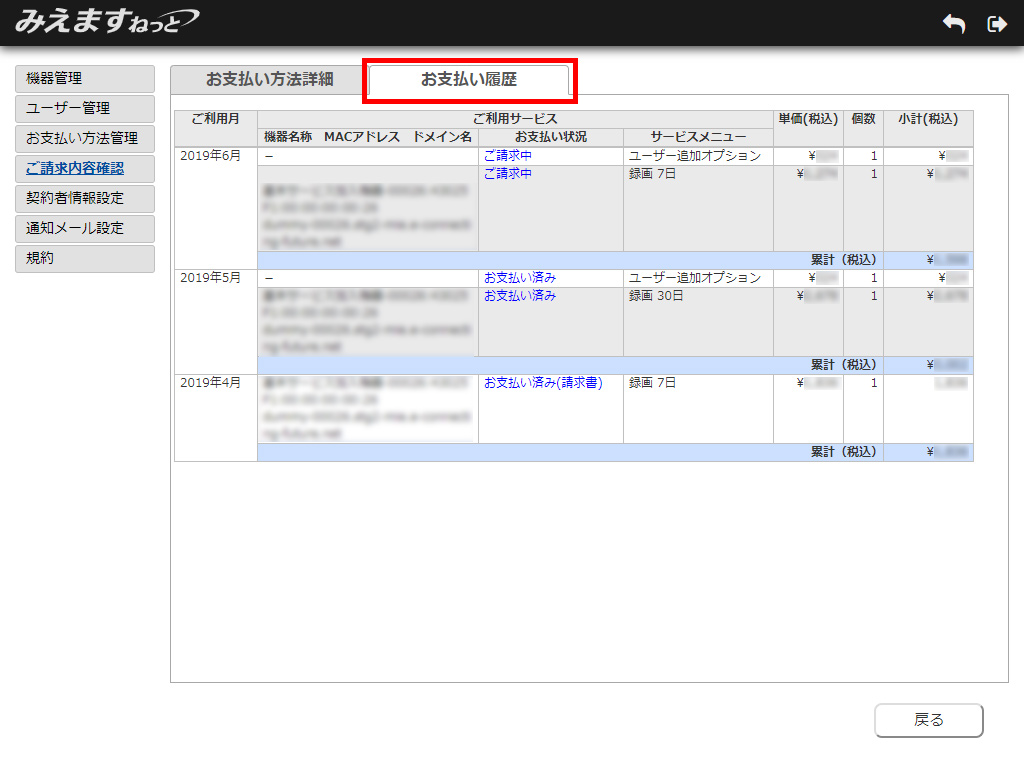Click ご請求中 link for June ユーザー追加オプション
This screenshot has height=768, width=1024.
pyautogui.click(x=508, y=156)
